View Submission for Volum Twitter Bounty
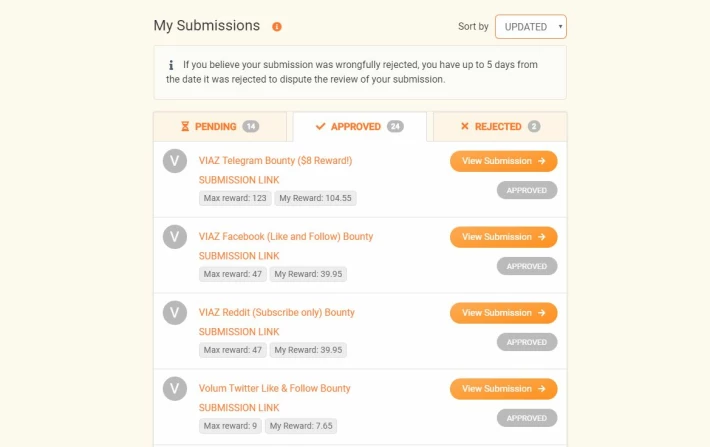This screenshot has height=447, width=710. coord(504,389)
